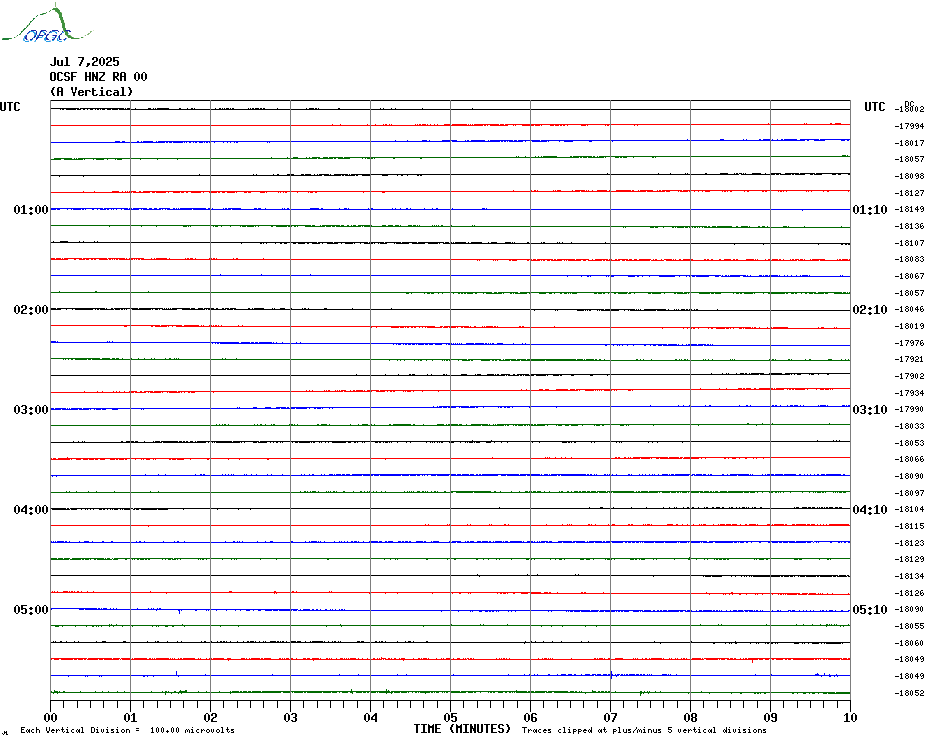Click the DC offset value -18136
The height and width of the screenshot is (744, 930).
point(909,226)
